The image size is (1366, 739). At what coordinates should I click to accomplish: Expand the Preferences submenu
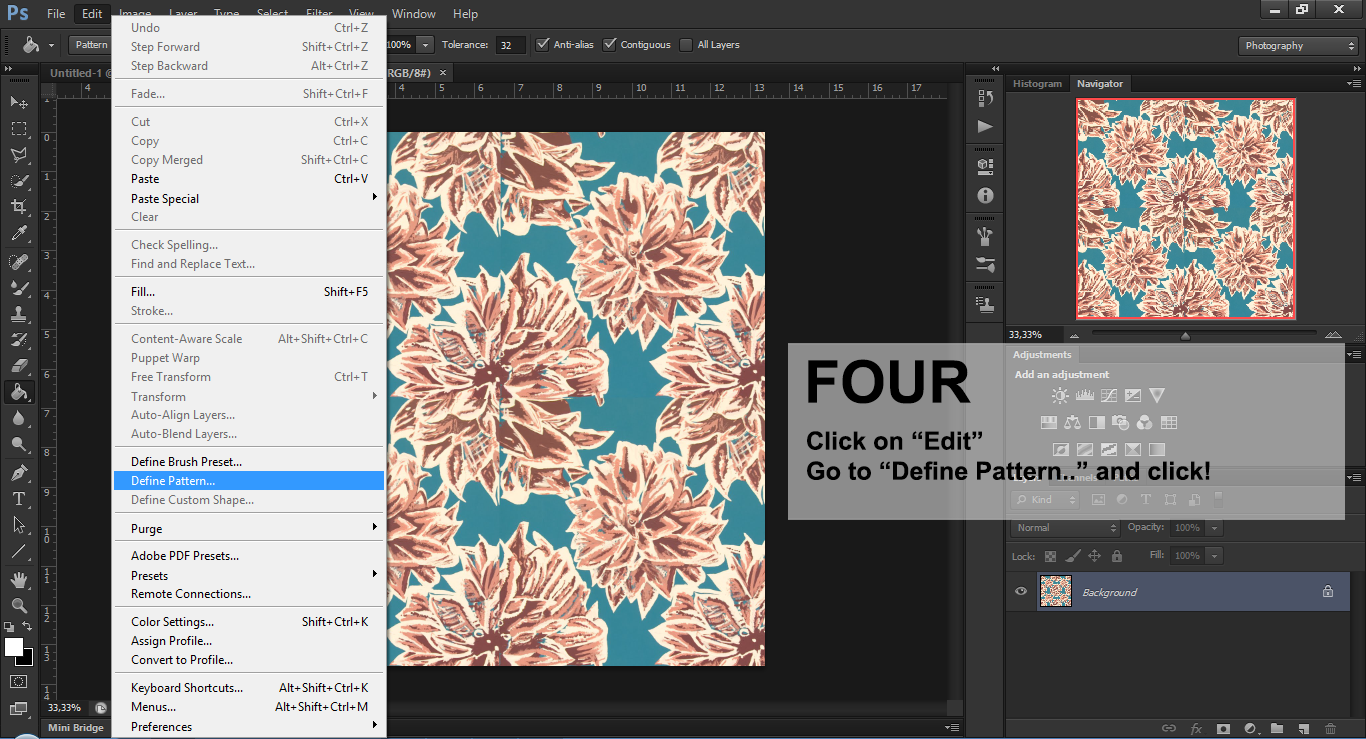pyautogui.click(x=249, y=726)
